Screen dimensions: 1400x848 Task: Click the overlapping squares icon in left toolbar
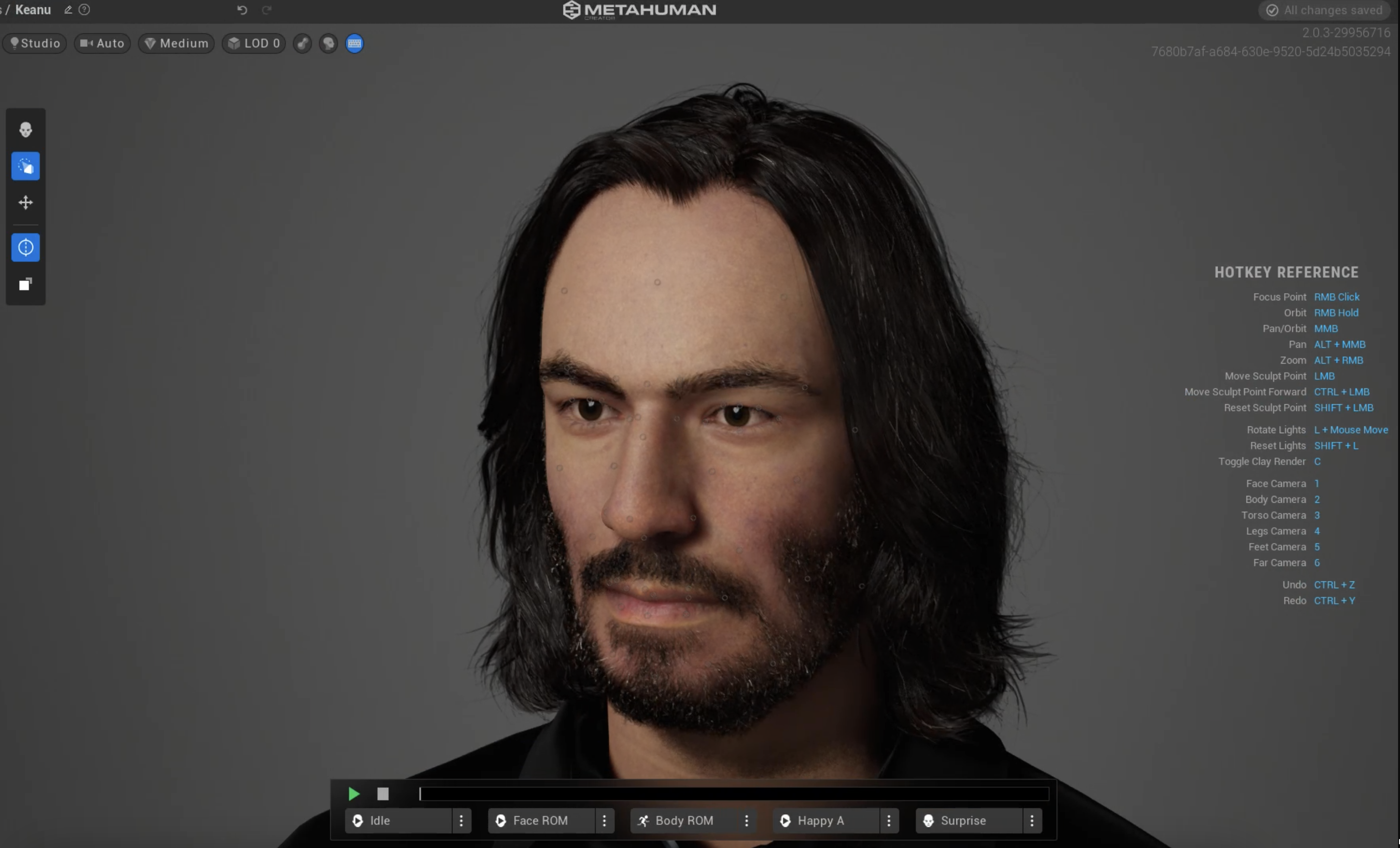26,284
